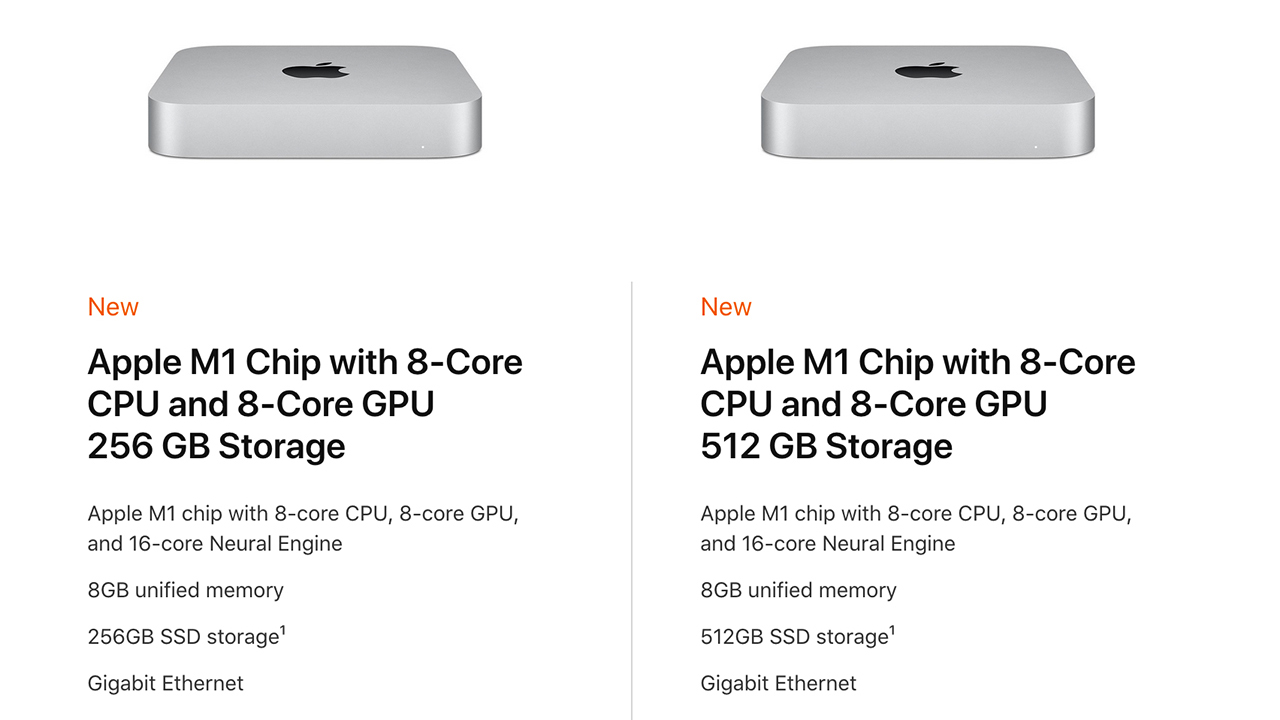Image resolution: width=1280 pixels, height=720 pixels.
Task: Click the orange New label above the 256 GB model
Action: click(x=113, y=307)
